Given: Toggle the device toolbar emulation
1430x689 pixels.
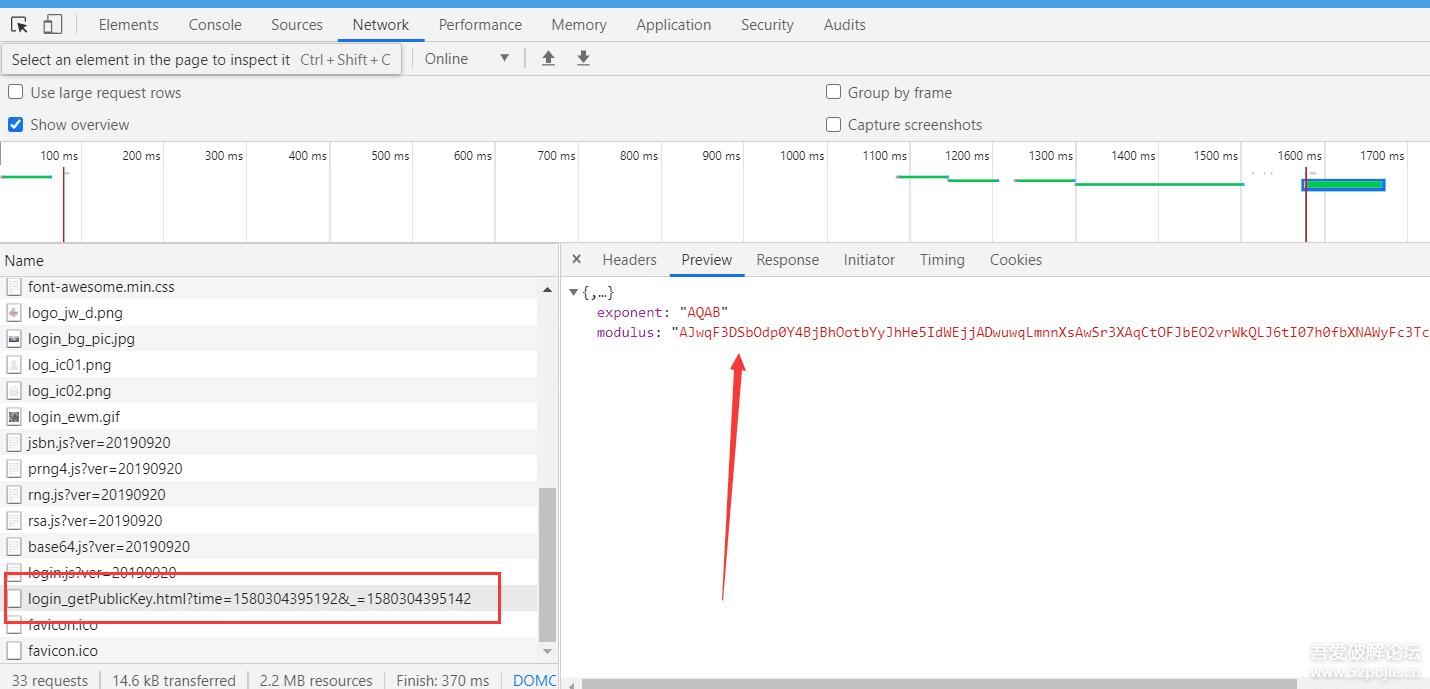Looking at the screenshot, I should click(52, 24).
